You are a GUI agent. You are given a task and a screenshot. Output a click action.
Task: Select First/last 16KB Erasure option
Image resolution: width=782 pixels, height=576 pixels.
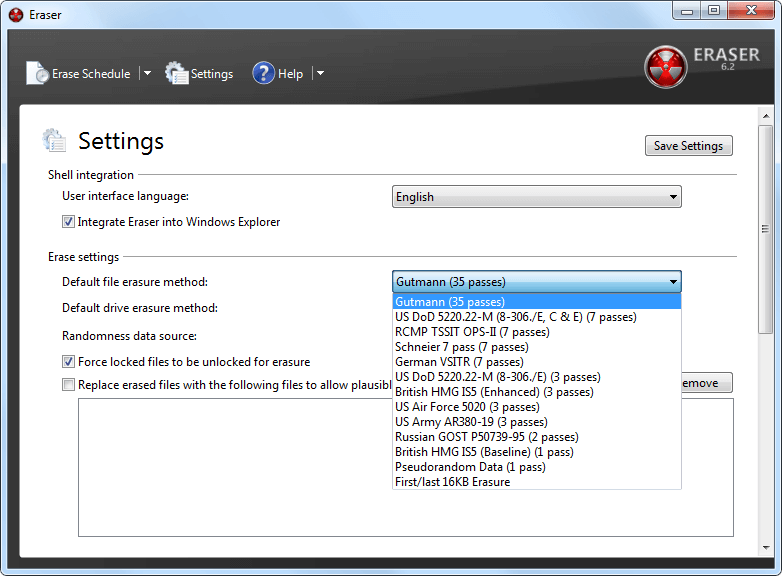(x=452, y=482)
